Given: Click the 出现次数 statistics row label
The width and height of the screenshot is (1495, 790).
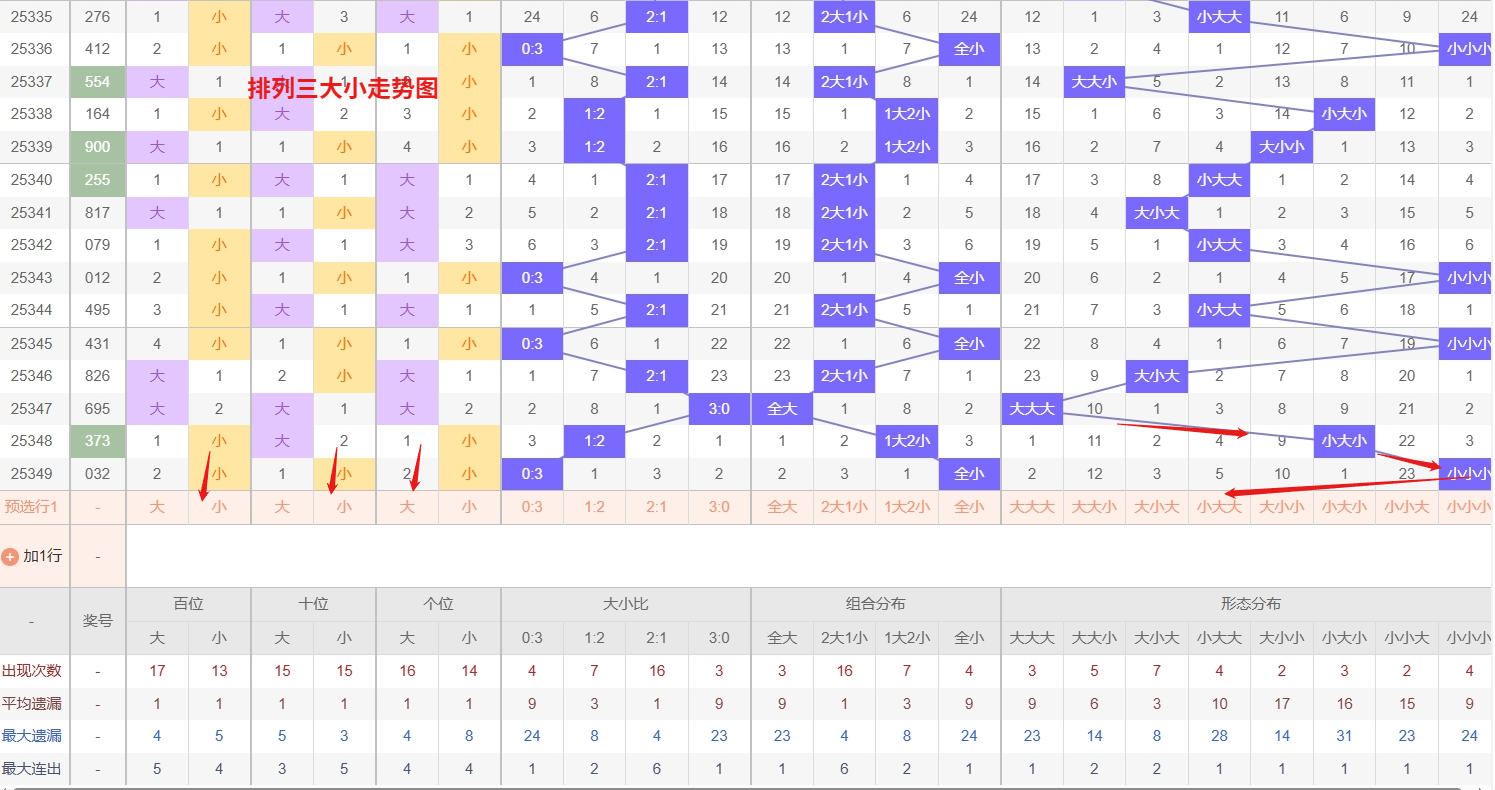Looking at the screenshot, I should (x=32, y=671).
